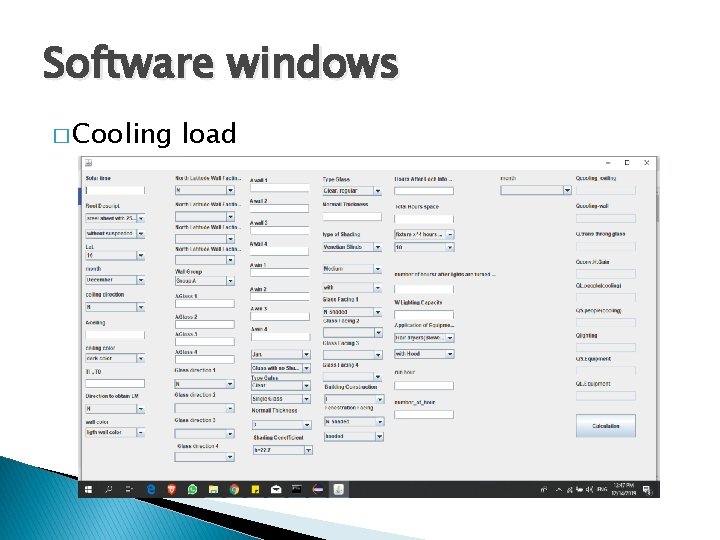The image size is (720, 540).
Task: Click the Calculation button
Action: pos(606,426)
